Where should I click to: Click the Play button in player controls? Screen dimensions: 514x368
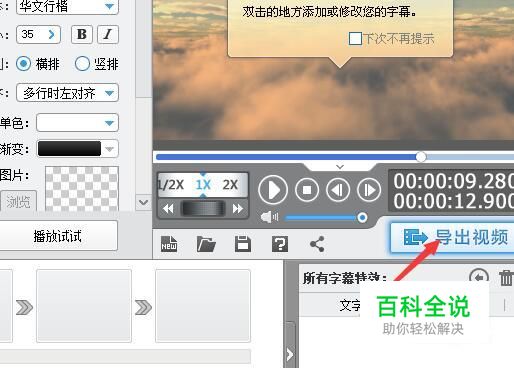[273, 190]
